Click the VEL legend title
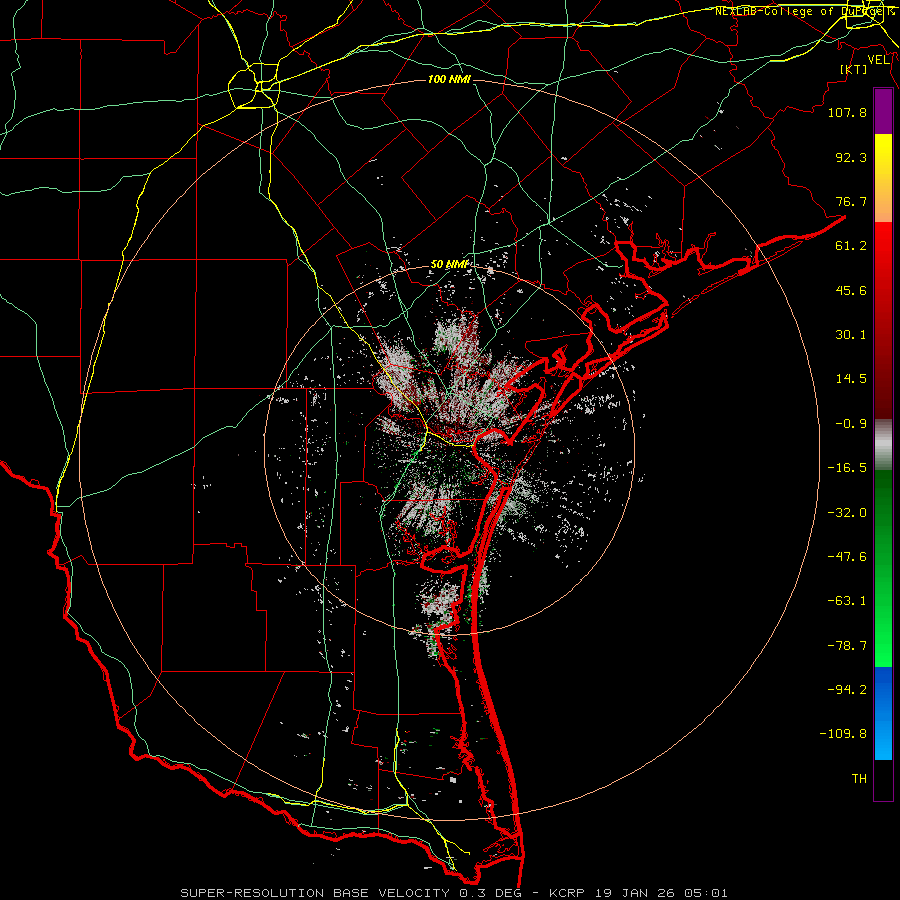The width and height of the screenshot is (900, 900). (x=879, y=60)
